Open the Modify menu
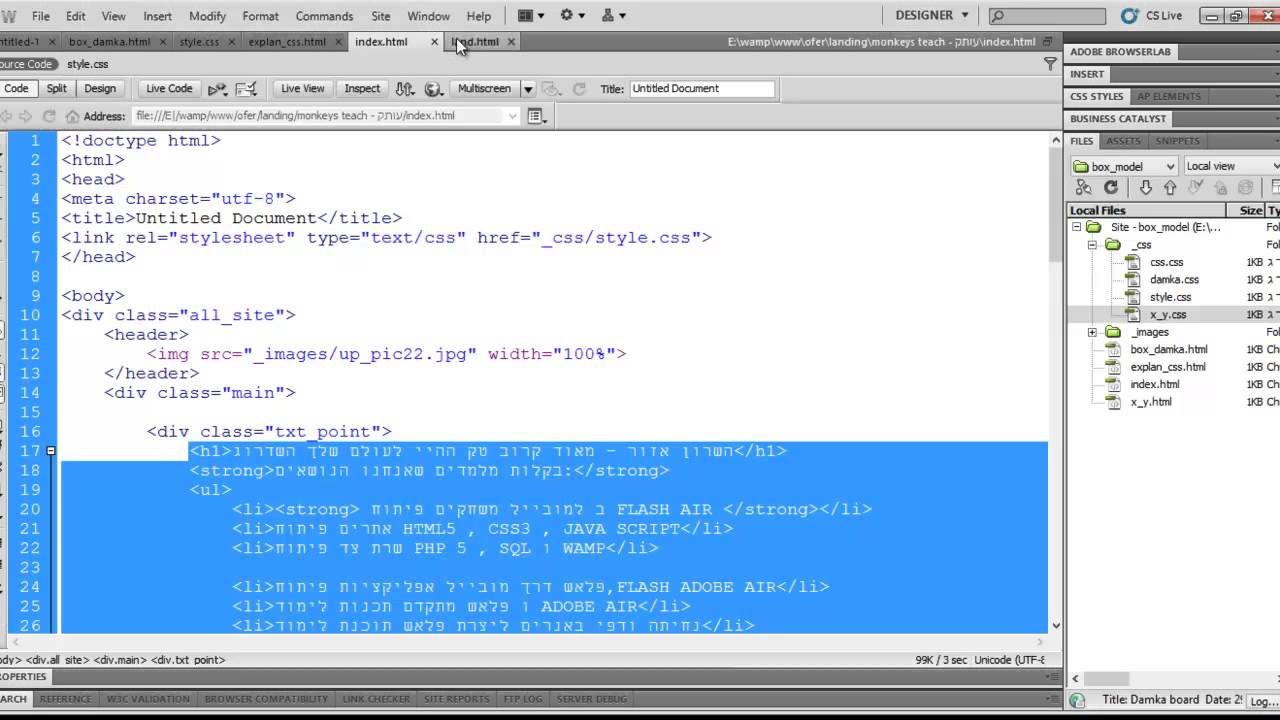Image resolution: width=1280 pixels, height=720 pixels. 208,16
